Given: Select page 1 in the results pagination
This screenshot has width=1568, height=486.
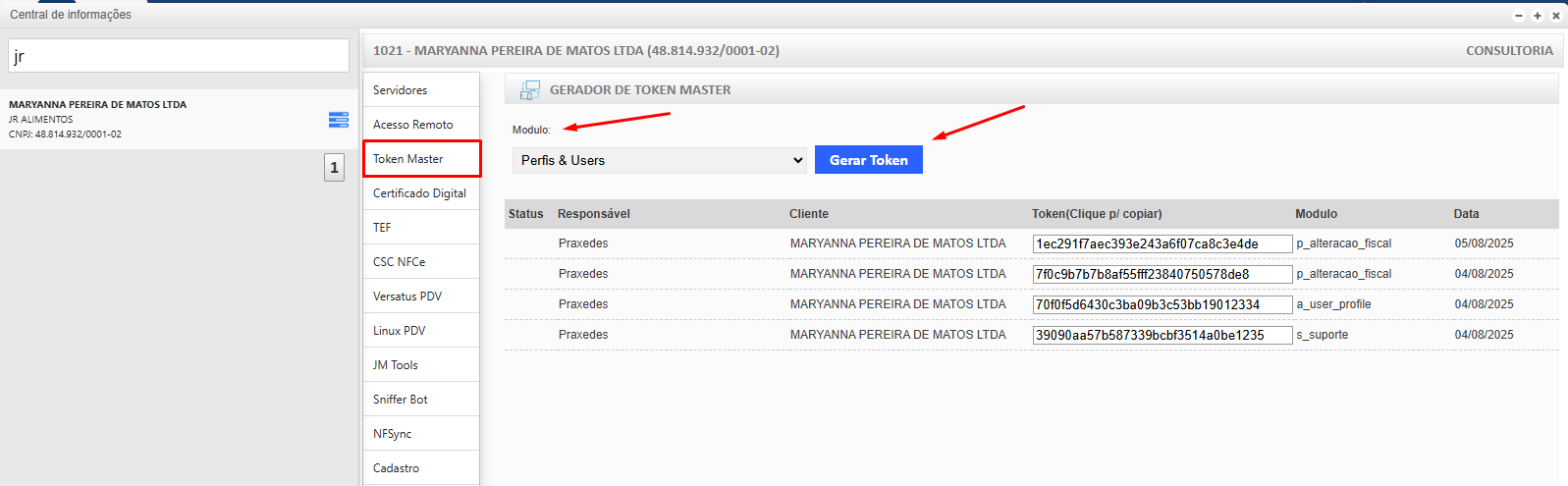Looking at the screenshot, I should click(x=334, y=168).
